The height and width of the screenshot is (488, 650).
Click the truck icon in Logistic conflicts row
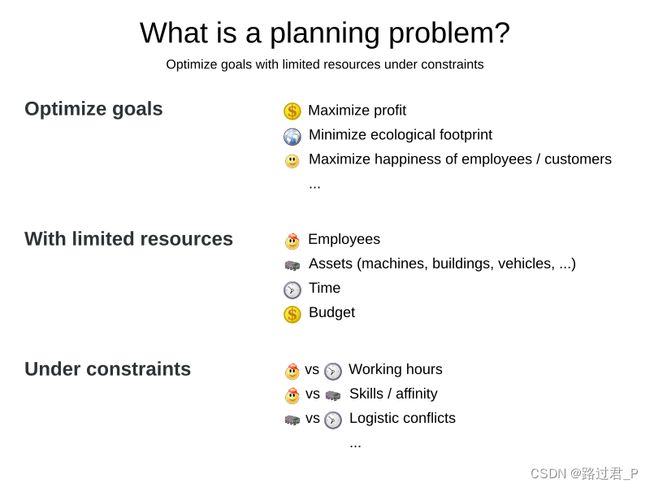[x=292, y=420]
